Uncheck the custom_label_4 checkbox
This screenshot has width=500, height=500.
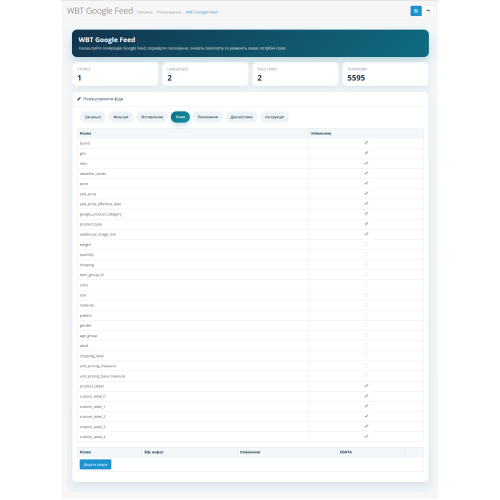click(x=366, y=436)
